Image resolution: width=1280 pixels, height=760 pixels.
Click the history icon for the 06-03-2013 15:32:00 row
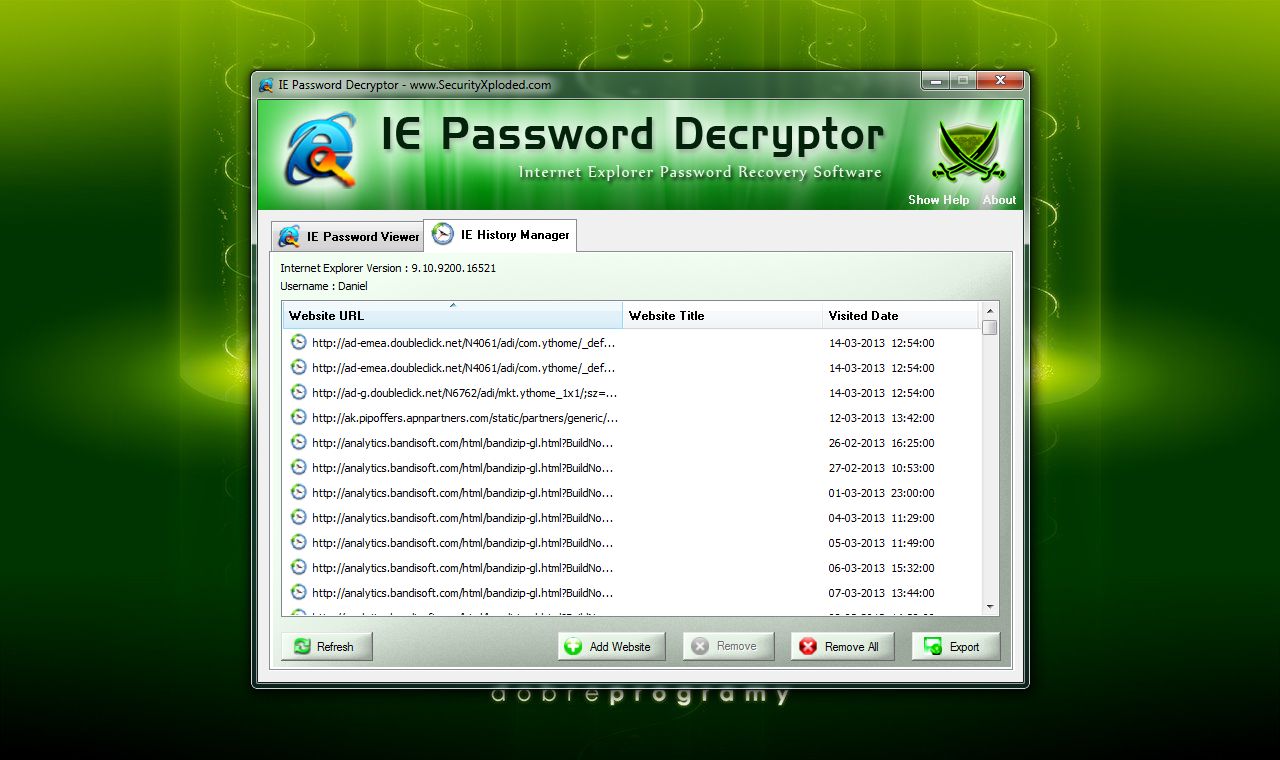pos(298,567)
